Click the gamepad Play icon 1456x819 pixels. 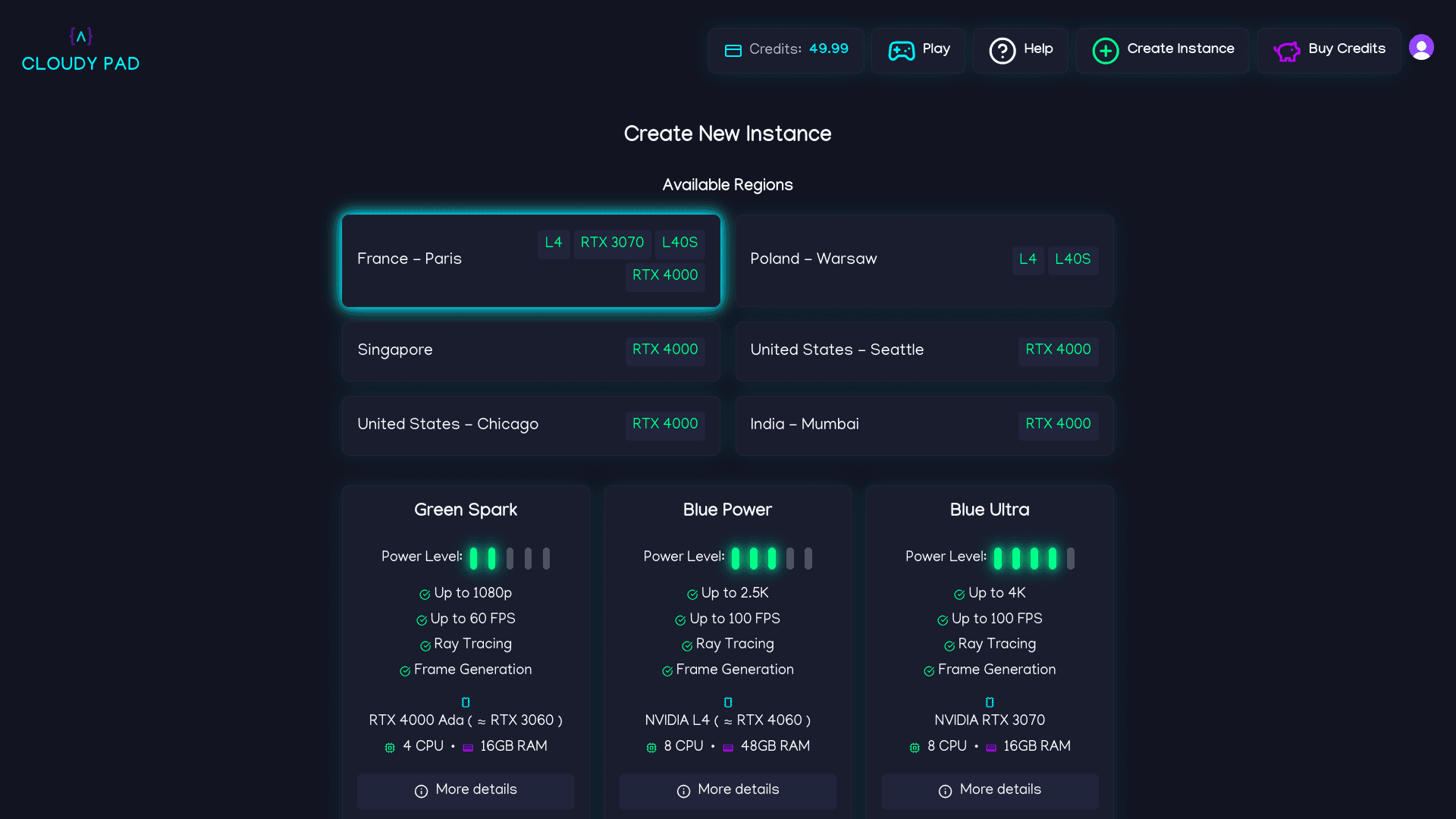pyautogui.click(x=901, y=50)
